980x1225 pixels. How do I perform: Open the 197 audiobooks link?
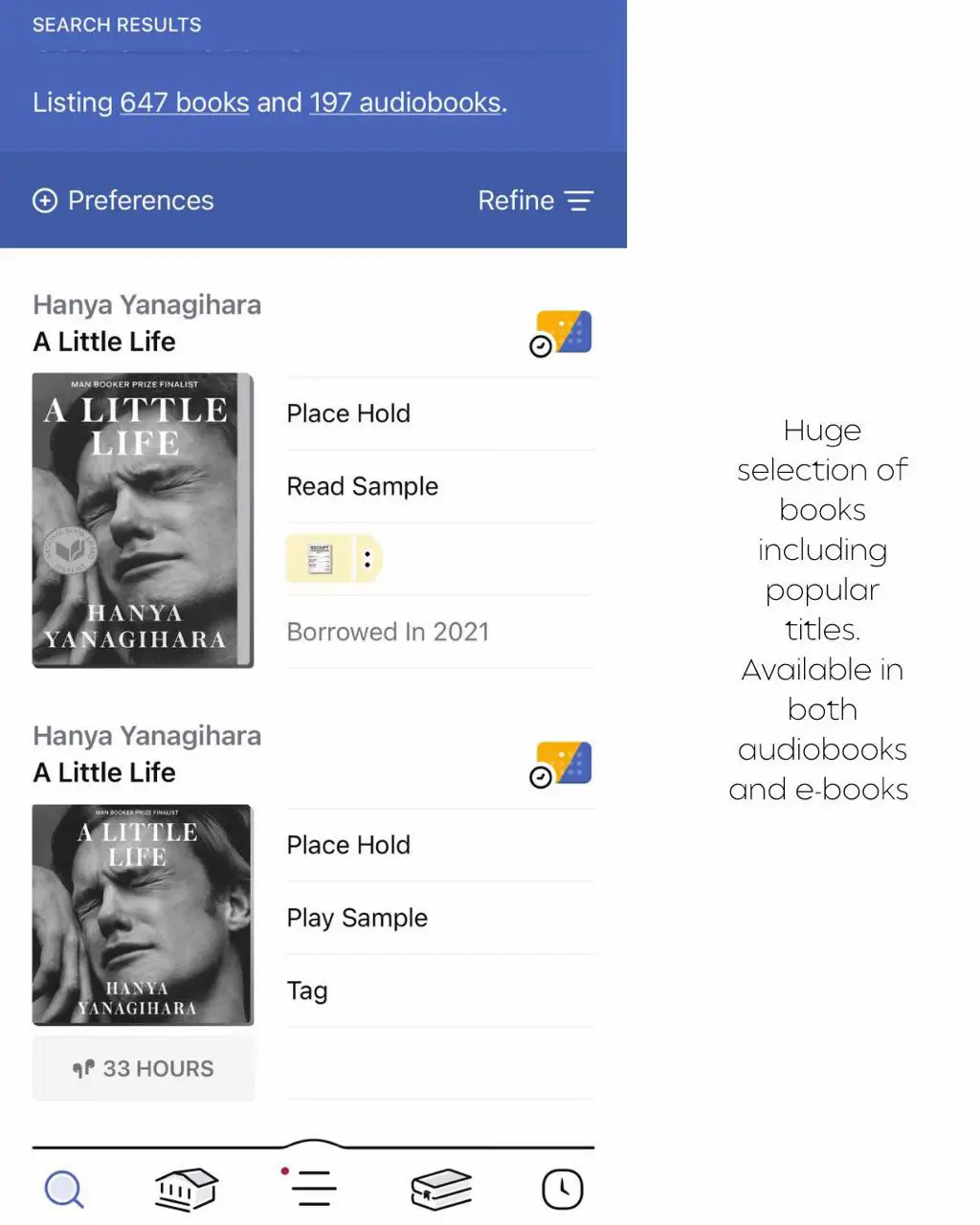point(405,102)
